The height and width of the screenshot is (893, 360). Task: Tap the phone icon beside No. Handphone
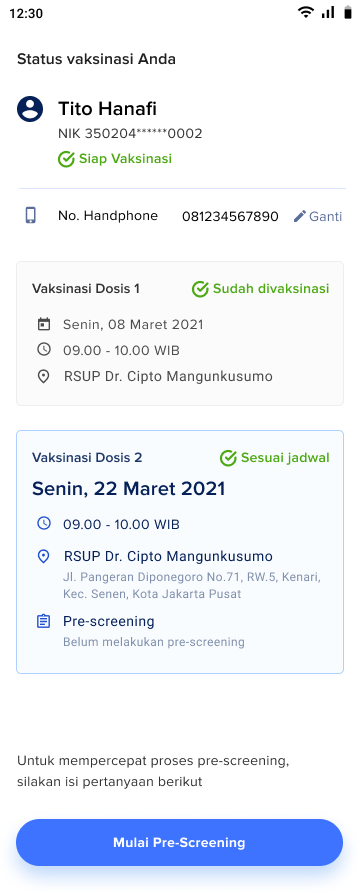[31, 215]
